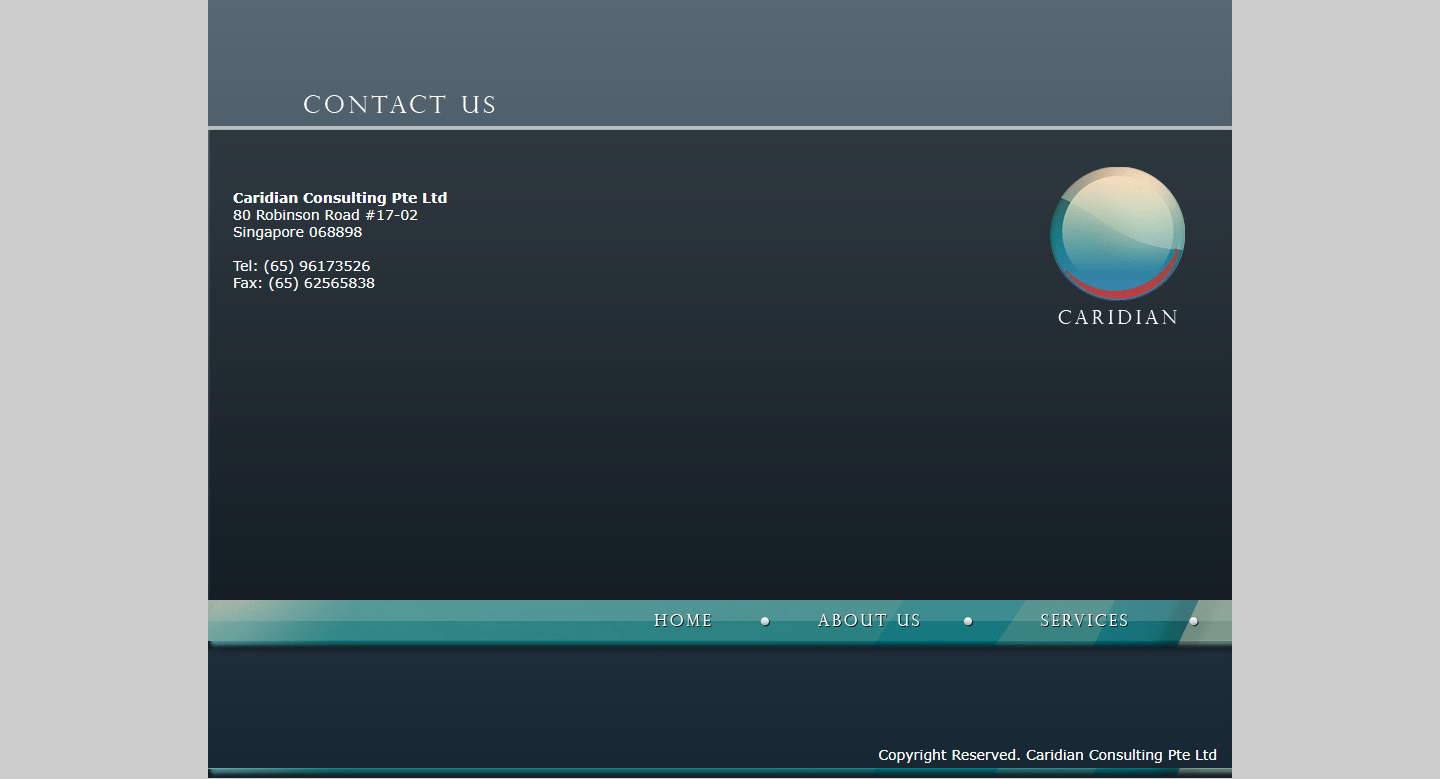
Task: Click the blue-grey header banner above the heading
Action: (x=720, y=45)
